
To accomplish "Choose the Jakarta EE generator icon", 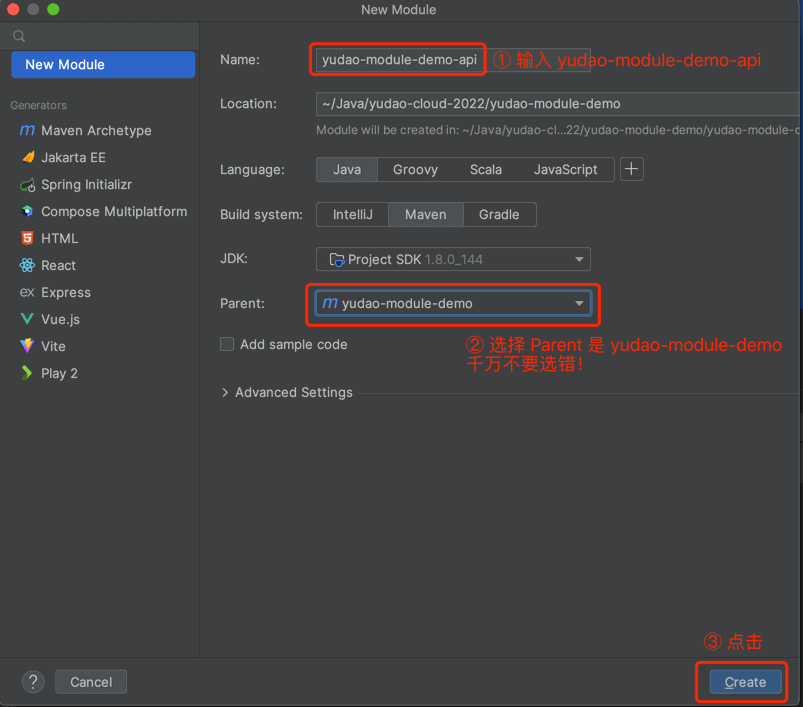I will coord(26,158).
